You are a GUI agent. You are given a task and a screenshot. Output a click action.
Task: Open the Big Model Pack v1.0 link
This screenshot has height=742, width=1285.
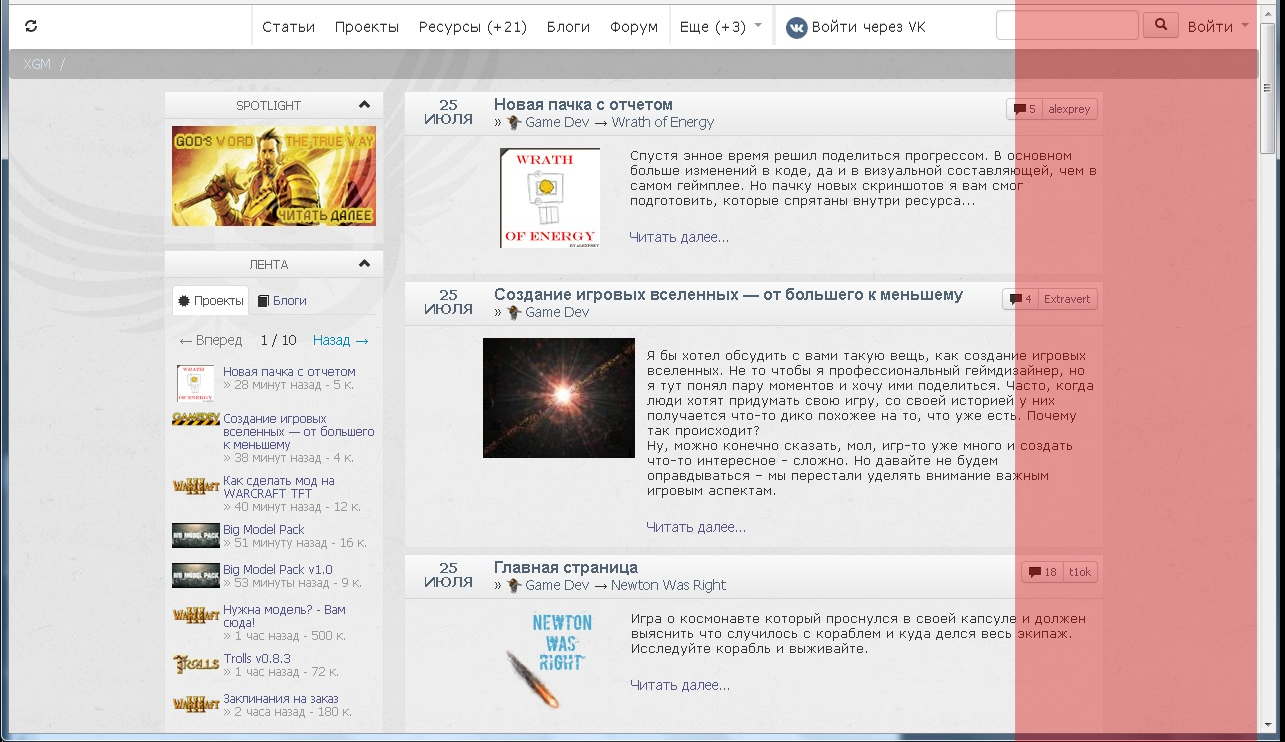(x=278, y=570)
